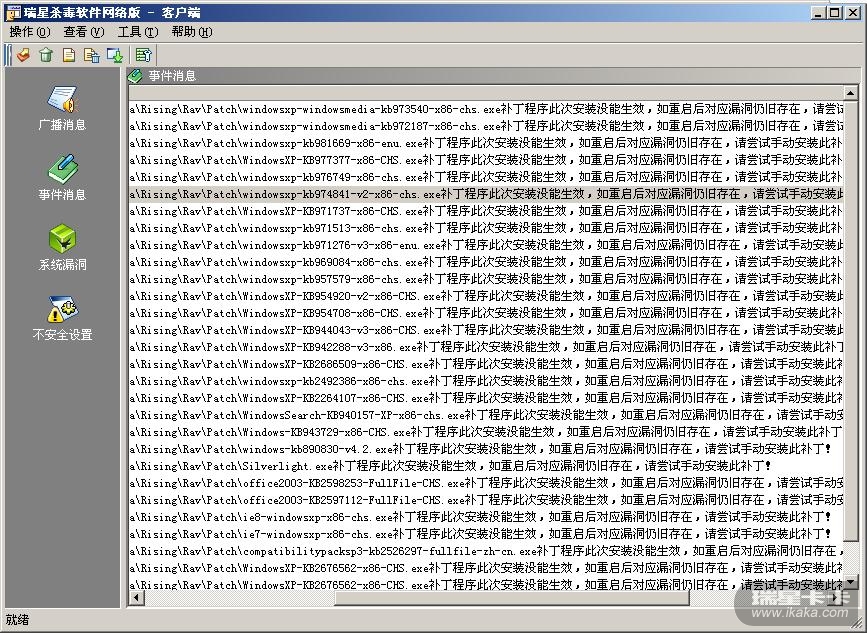Click the window with green download arrow icon

pyautogui.click(x=114, y=55)
